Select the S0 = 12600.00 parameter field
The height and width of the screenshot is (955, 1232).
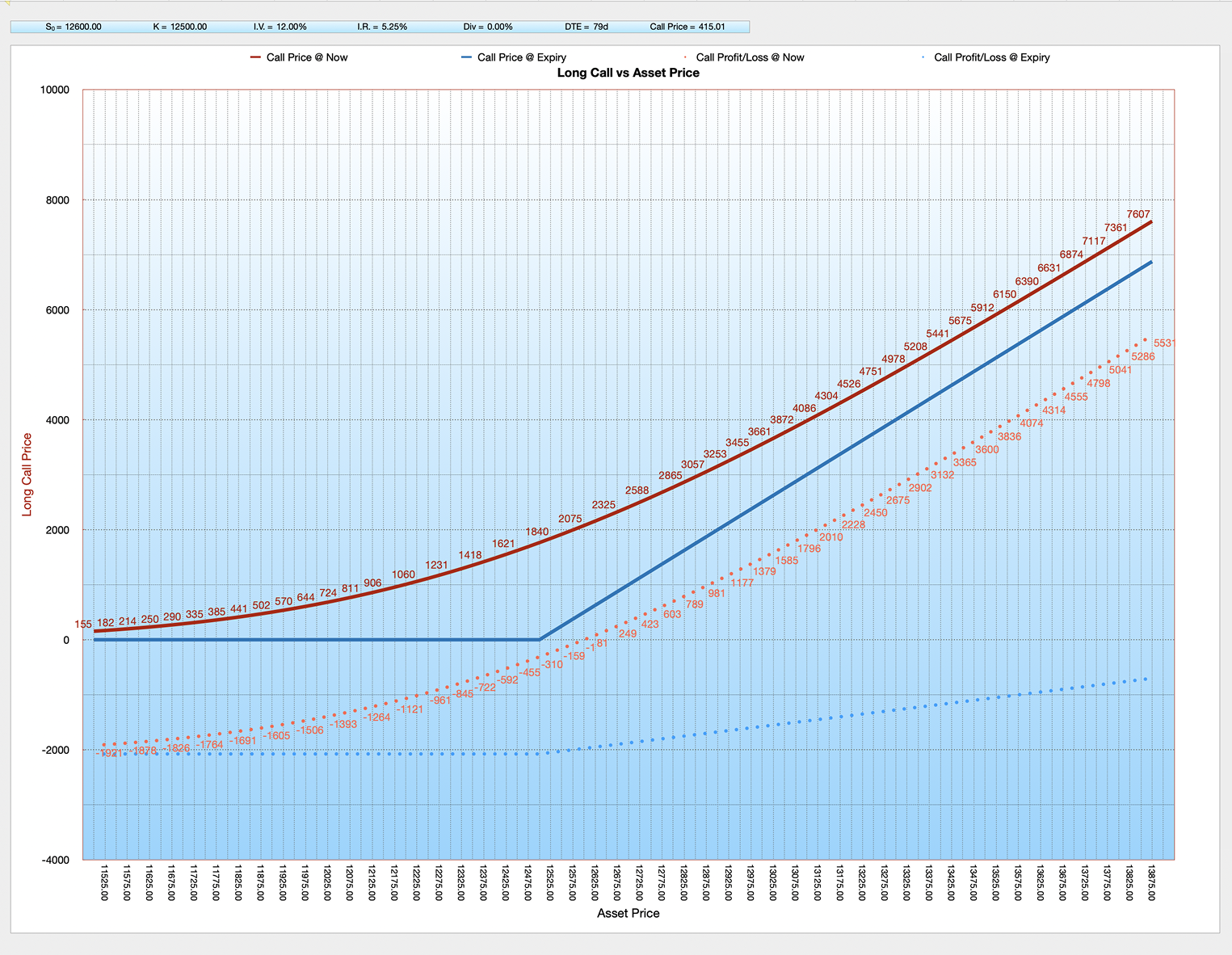[x=74, y=26]
